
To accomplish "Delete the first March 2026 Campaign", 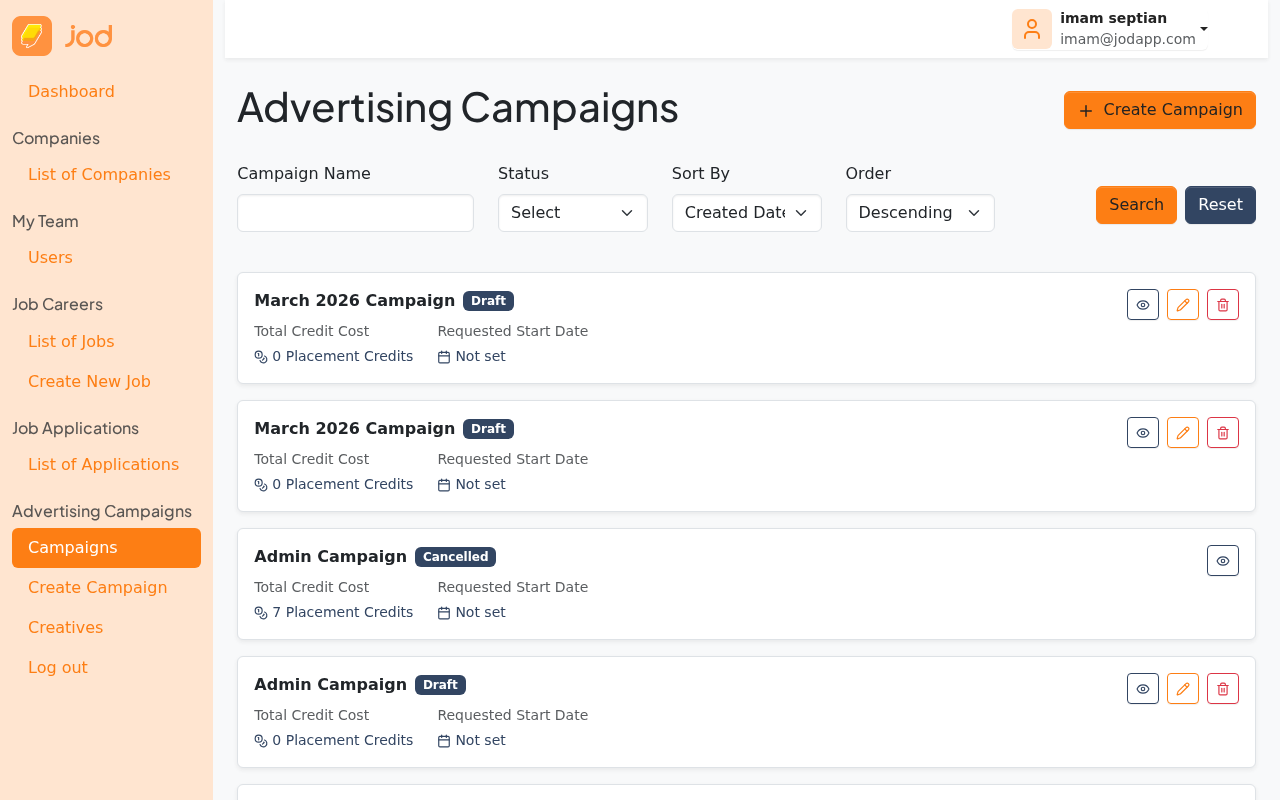I will (x=1222, y=304).
